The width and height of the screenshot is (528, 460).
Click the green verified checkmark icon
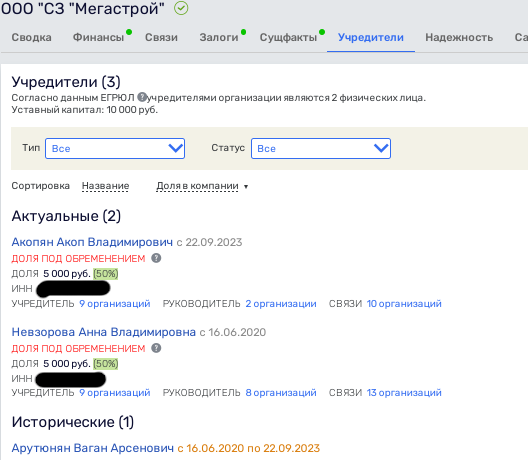(x=181, y=8)
